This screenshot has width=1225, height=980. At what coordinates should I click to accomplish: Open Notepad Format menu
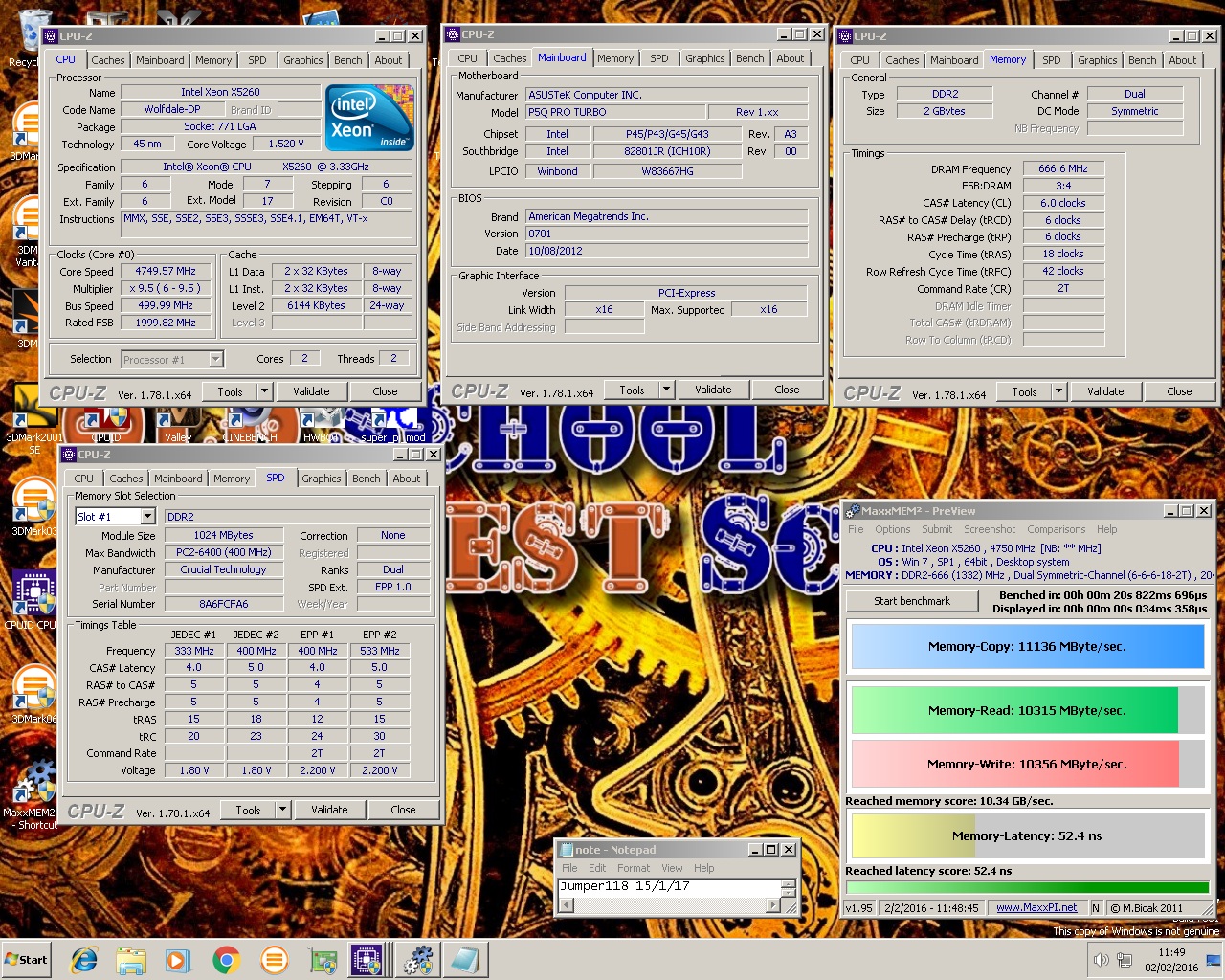pos(634,868)
